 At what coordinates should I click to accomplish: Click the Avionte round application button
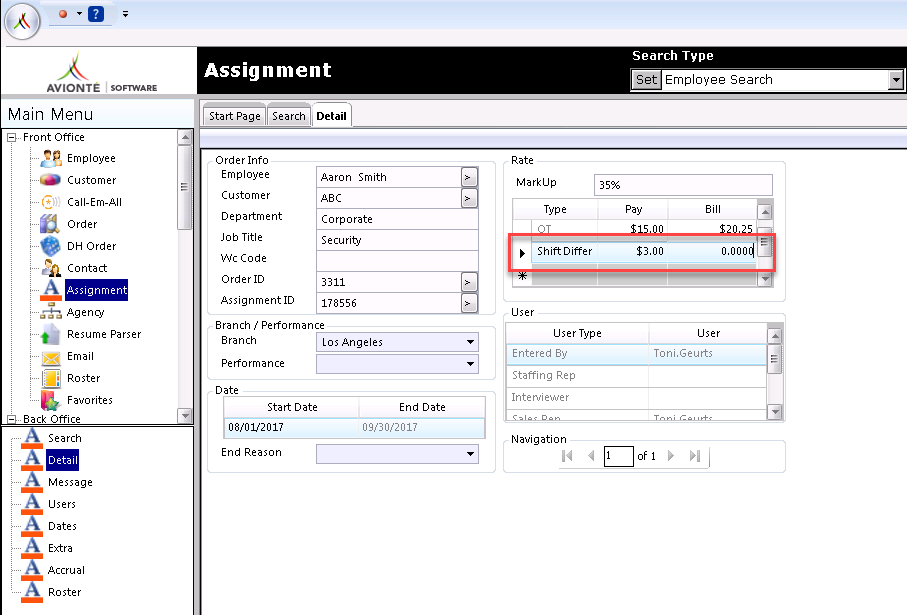coord(22,21)
